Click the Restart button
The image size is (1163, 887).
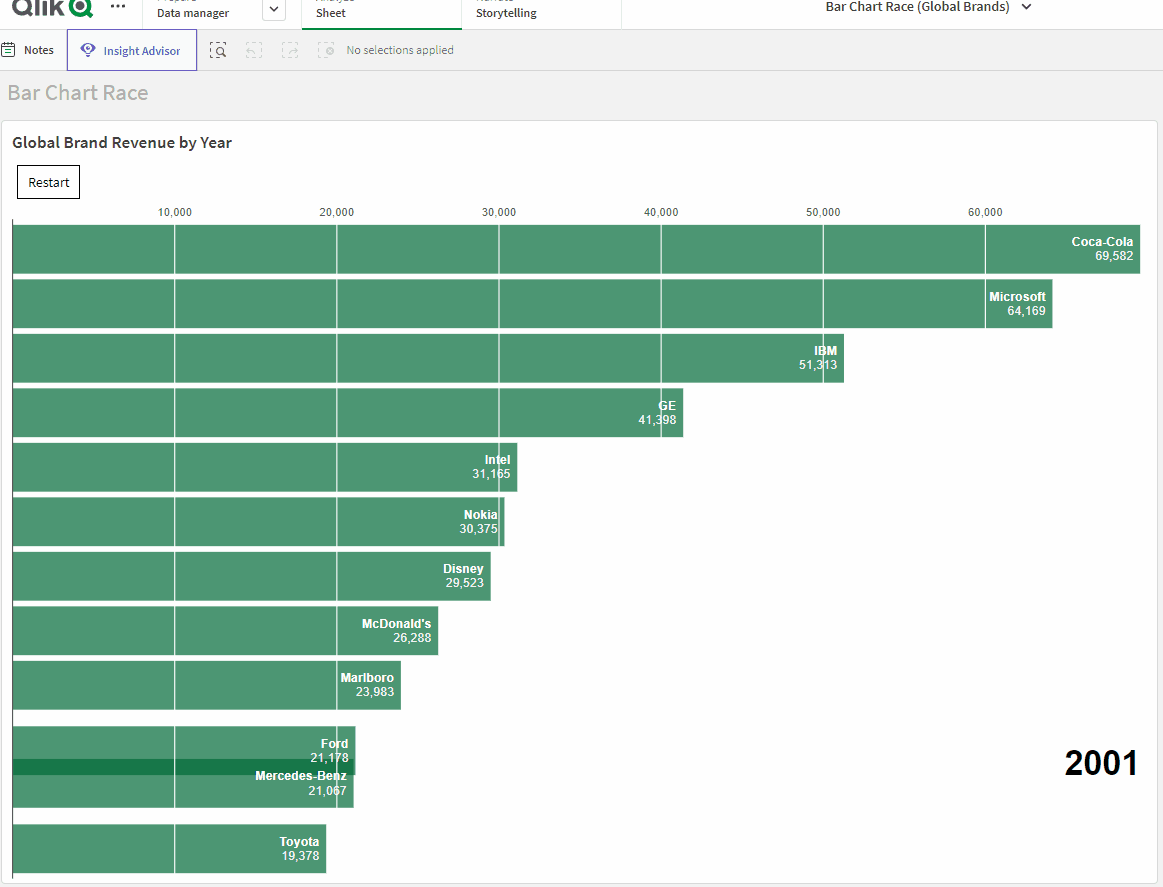[x=48, y=181]
